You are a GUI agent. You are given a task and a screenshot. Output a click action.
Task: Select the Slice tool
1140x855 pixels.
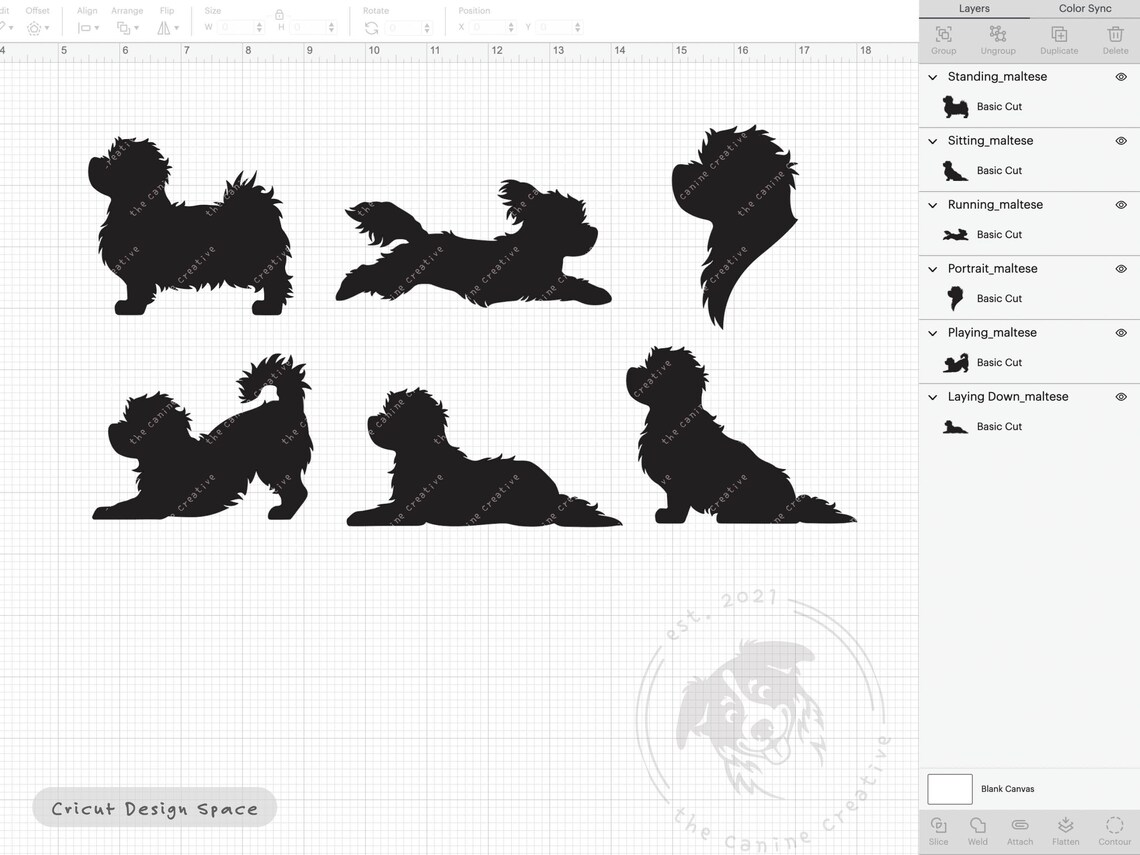click(x=938, y=830)
